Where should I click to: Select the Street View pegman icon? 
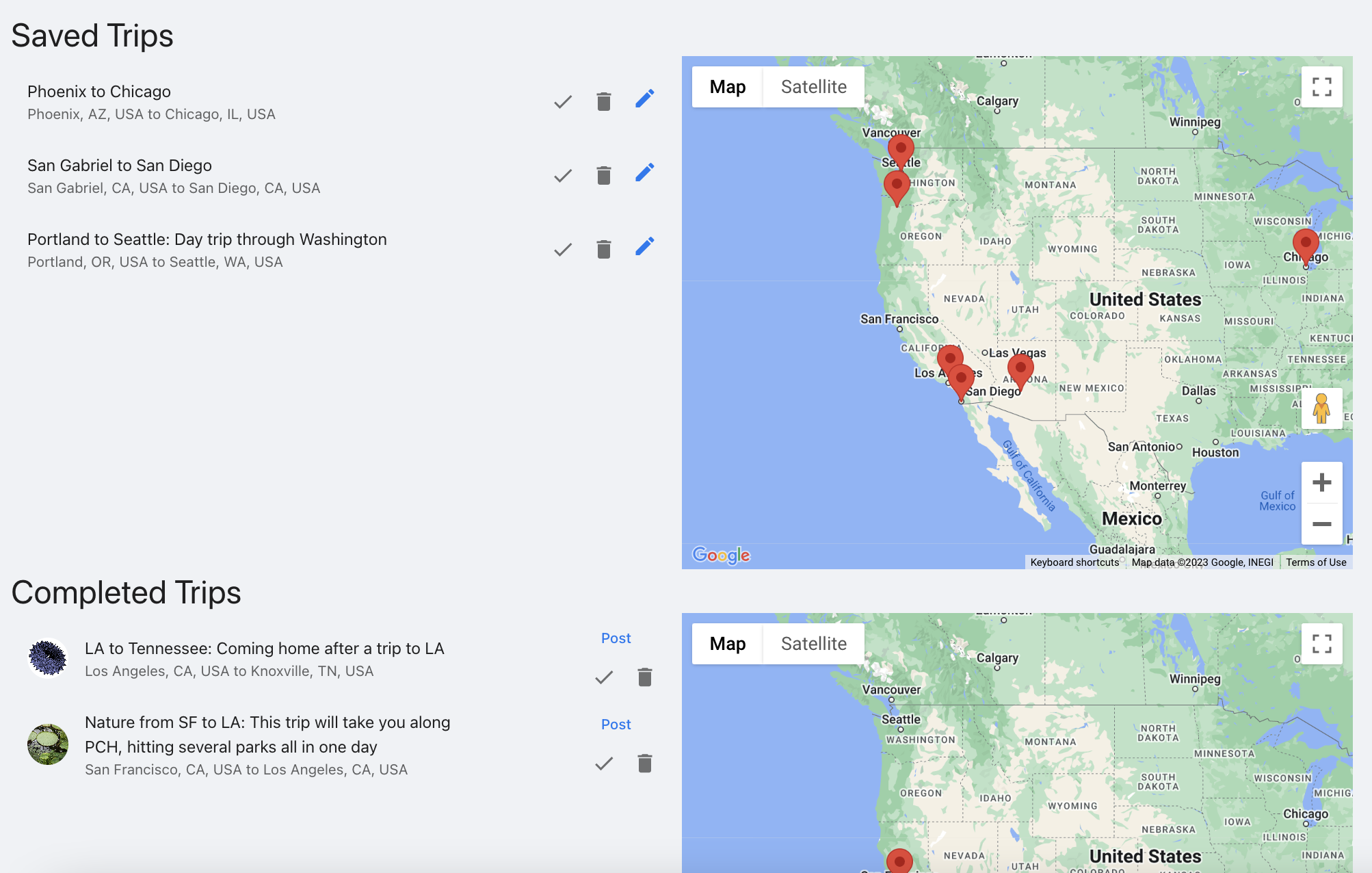click(1321, 408)
